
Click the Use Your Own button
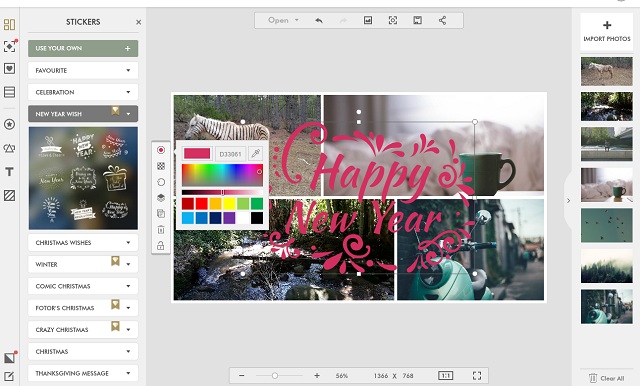pyautogui.click(x=83, y=48)
